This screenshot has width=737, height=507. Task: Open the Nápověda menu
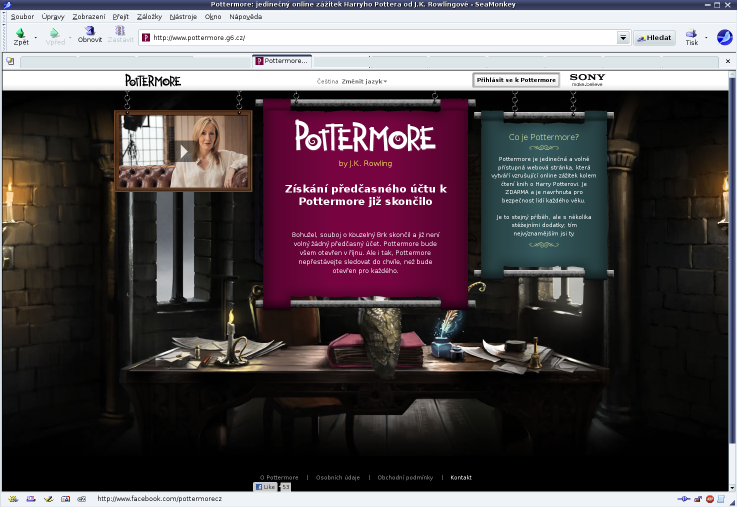[245, 16]
